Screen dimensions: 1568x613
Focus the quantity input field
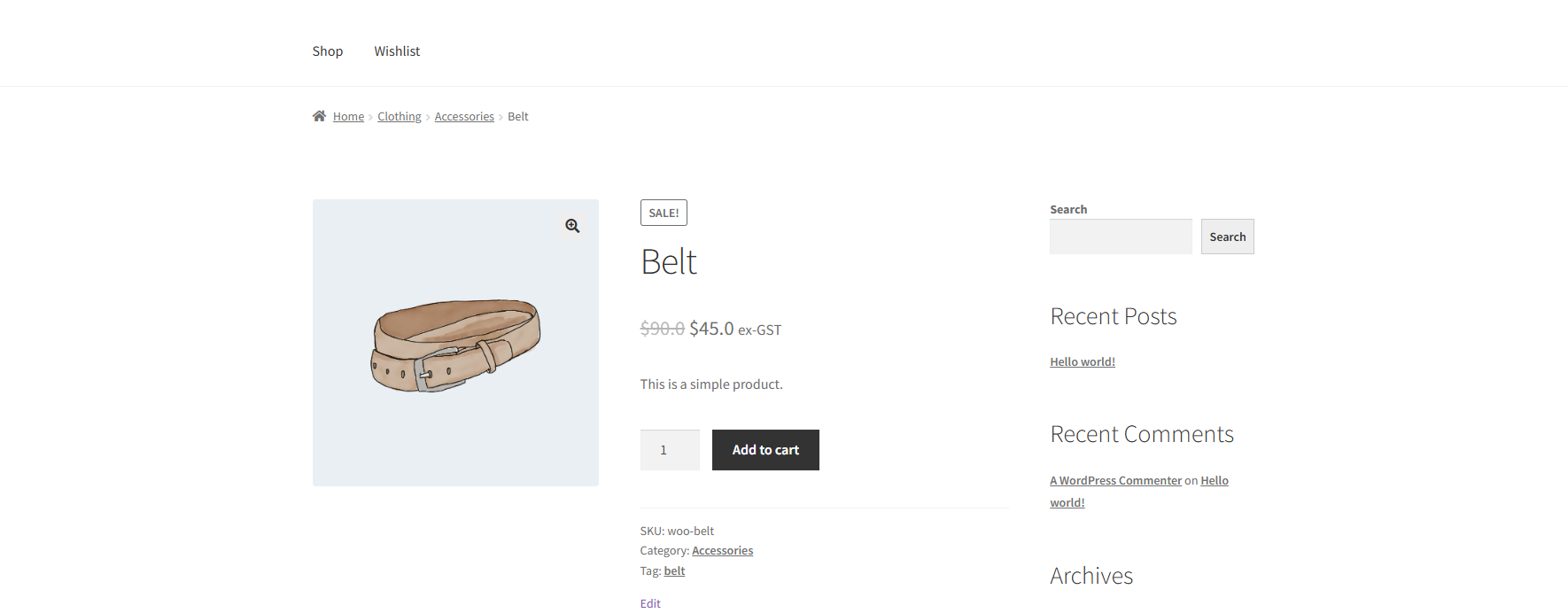point(670,450)
